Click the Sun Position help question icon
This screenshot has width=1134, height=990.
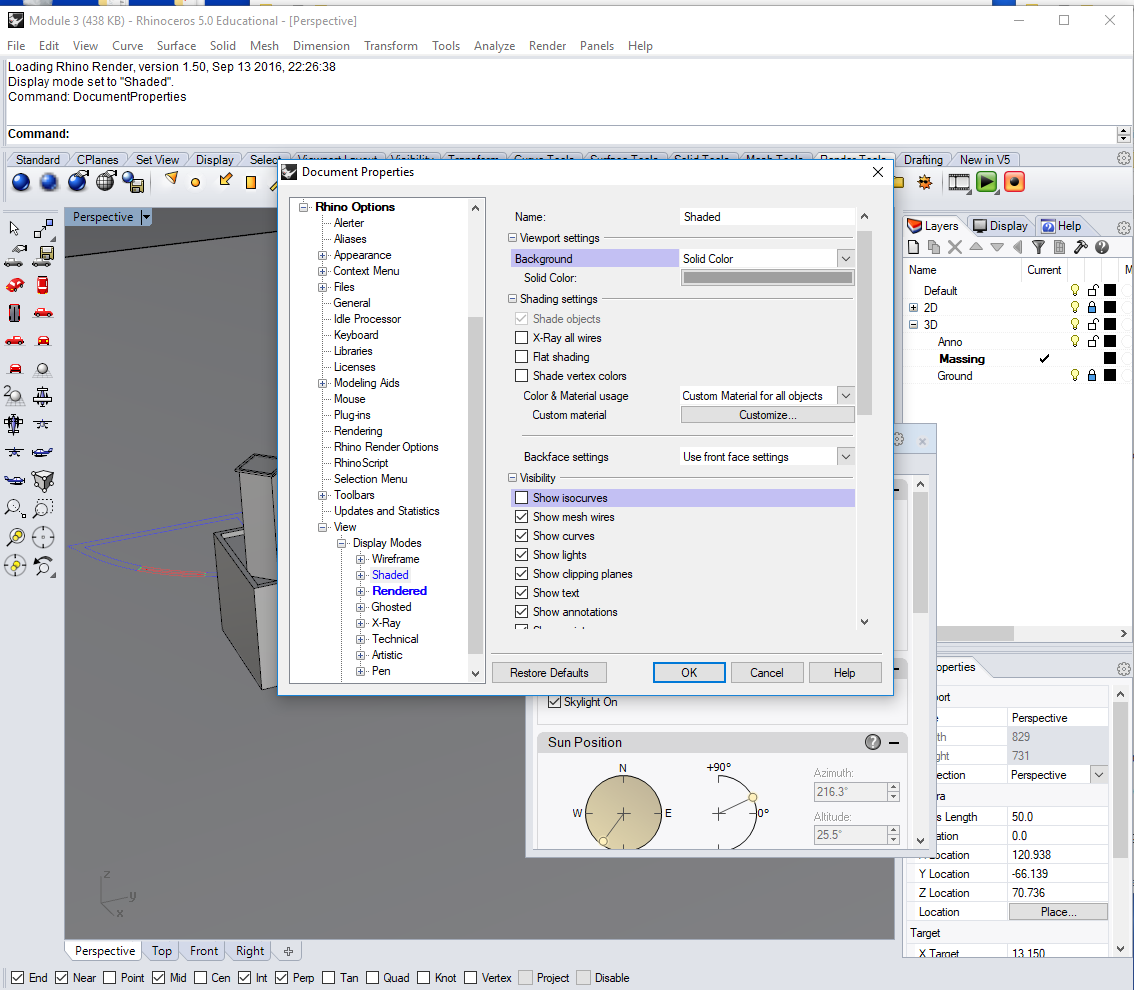pyautogui.click(x=873, y=742)
